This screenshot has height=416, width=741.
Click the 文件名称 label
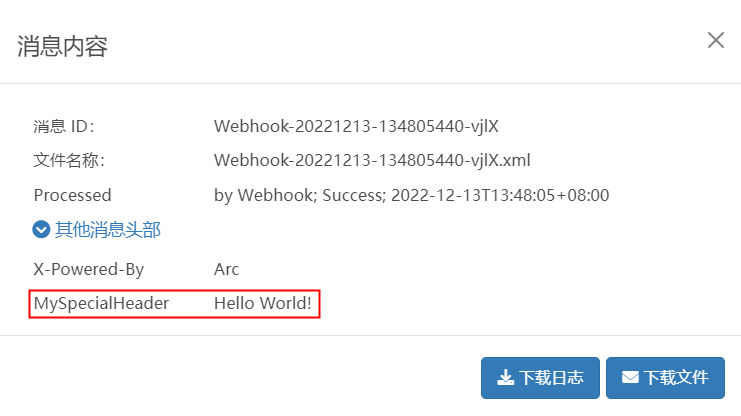click(69, 160)
